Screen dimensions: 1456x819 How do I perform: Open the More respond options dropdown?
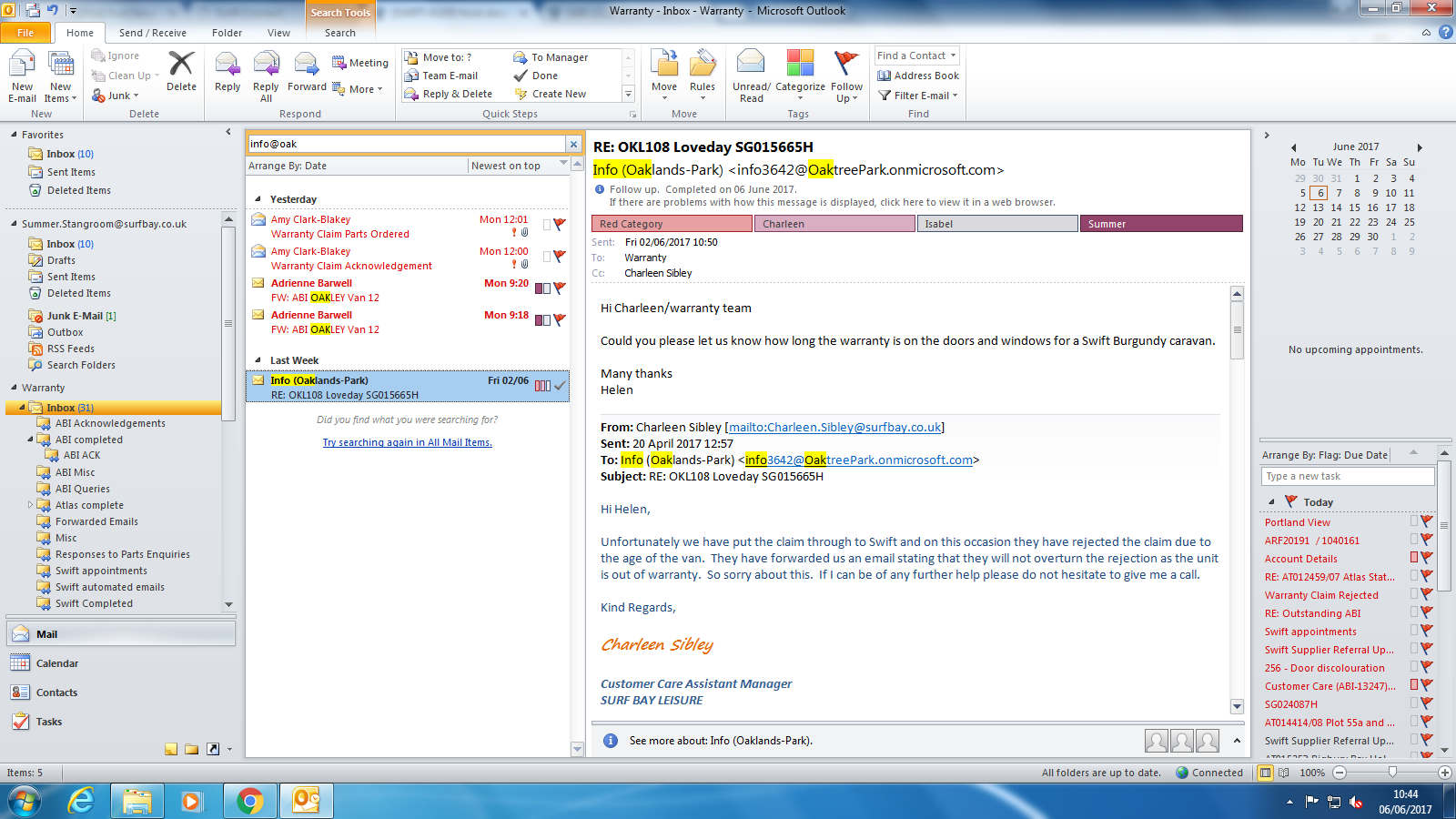[357, 89]
